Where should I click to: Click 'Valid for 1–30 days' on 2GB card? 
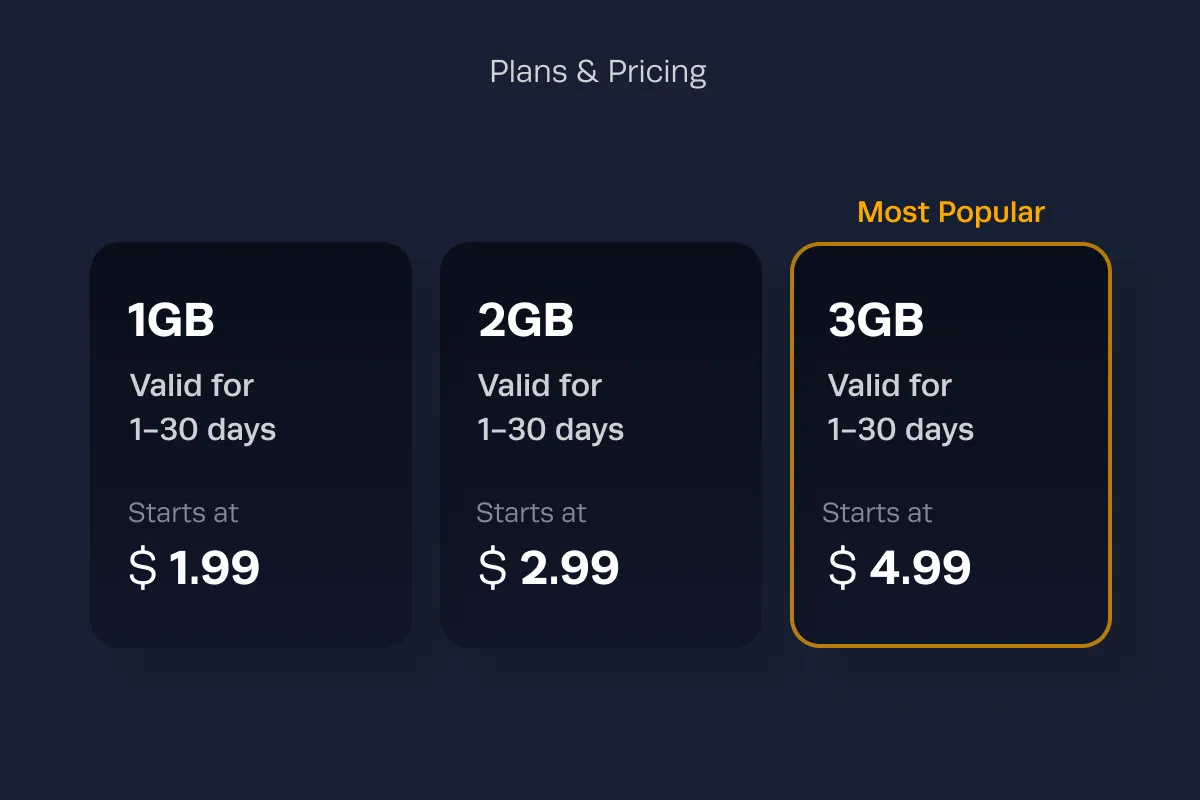(551, 408)
